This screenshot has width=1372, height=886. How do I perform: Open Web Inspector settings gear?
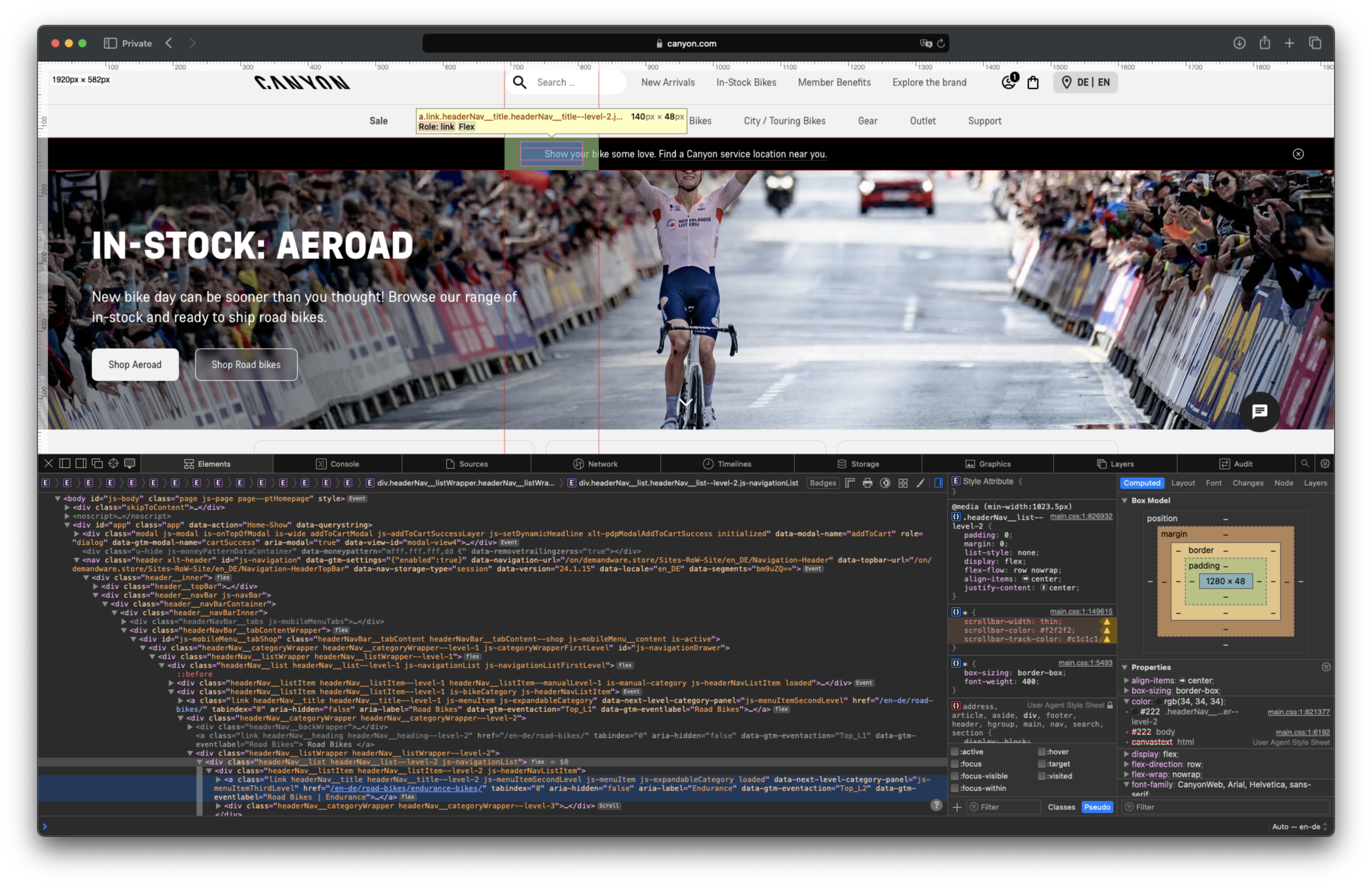[x=1325, y=463]
